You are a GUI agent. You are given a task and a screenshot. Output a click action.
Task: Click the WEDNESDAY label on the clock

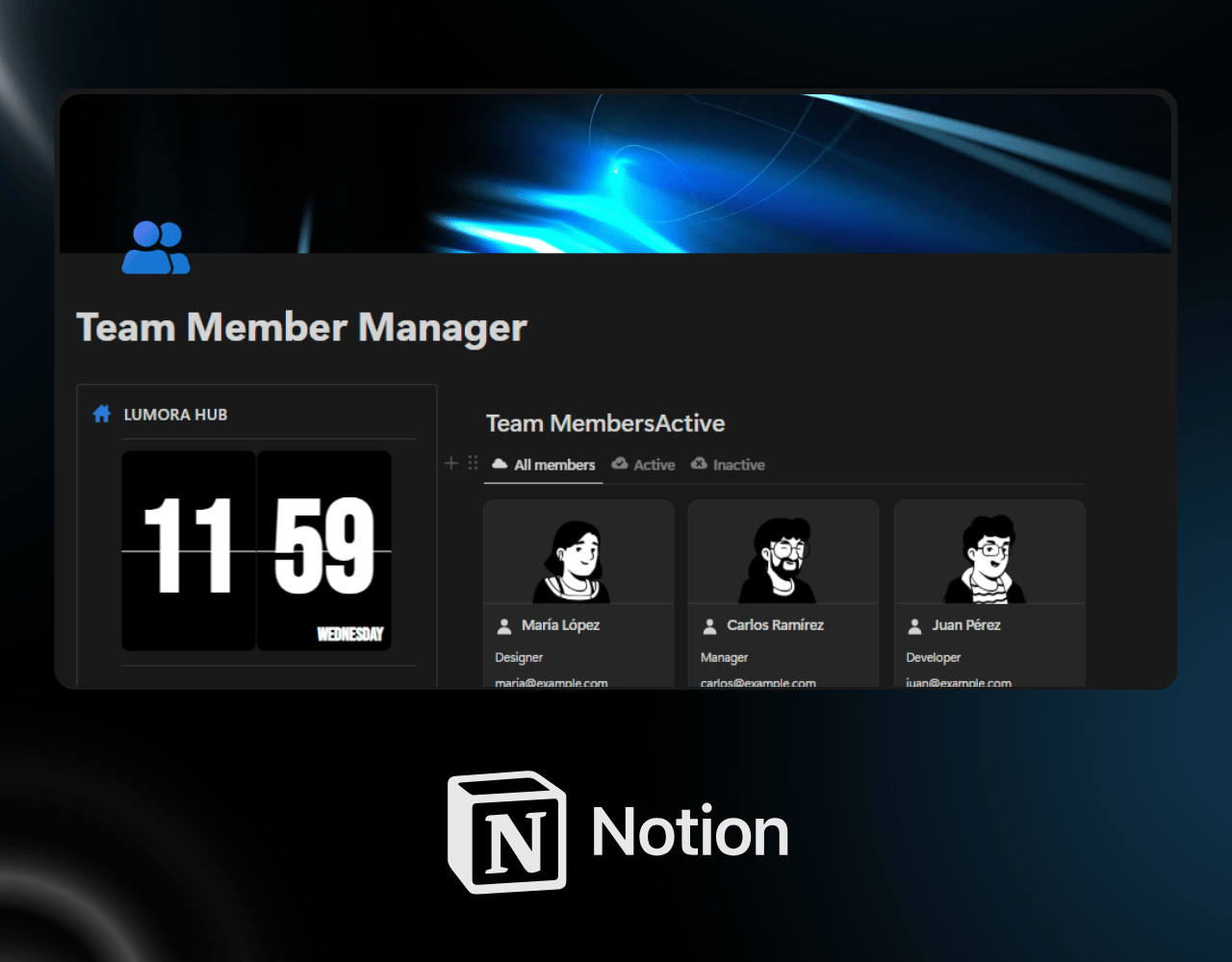pos(350,634)
